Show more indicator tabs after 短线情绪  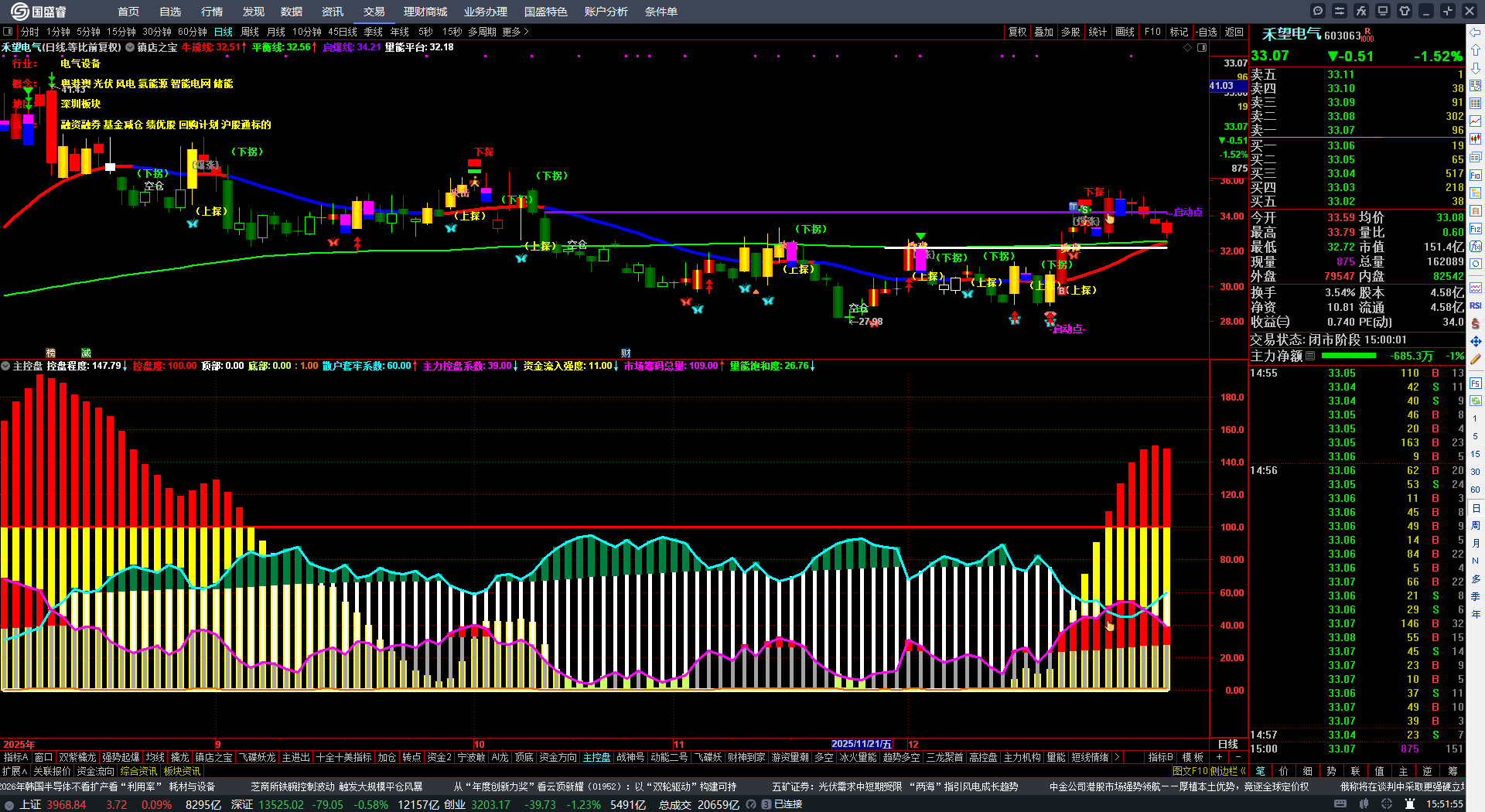pos(1116,757)
